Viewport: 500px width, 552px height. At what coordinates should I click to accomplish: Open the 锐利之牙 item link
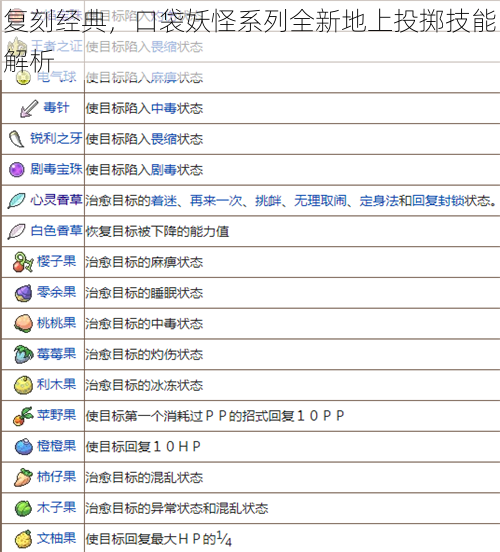click(56, 138)
